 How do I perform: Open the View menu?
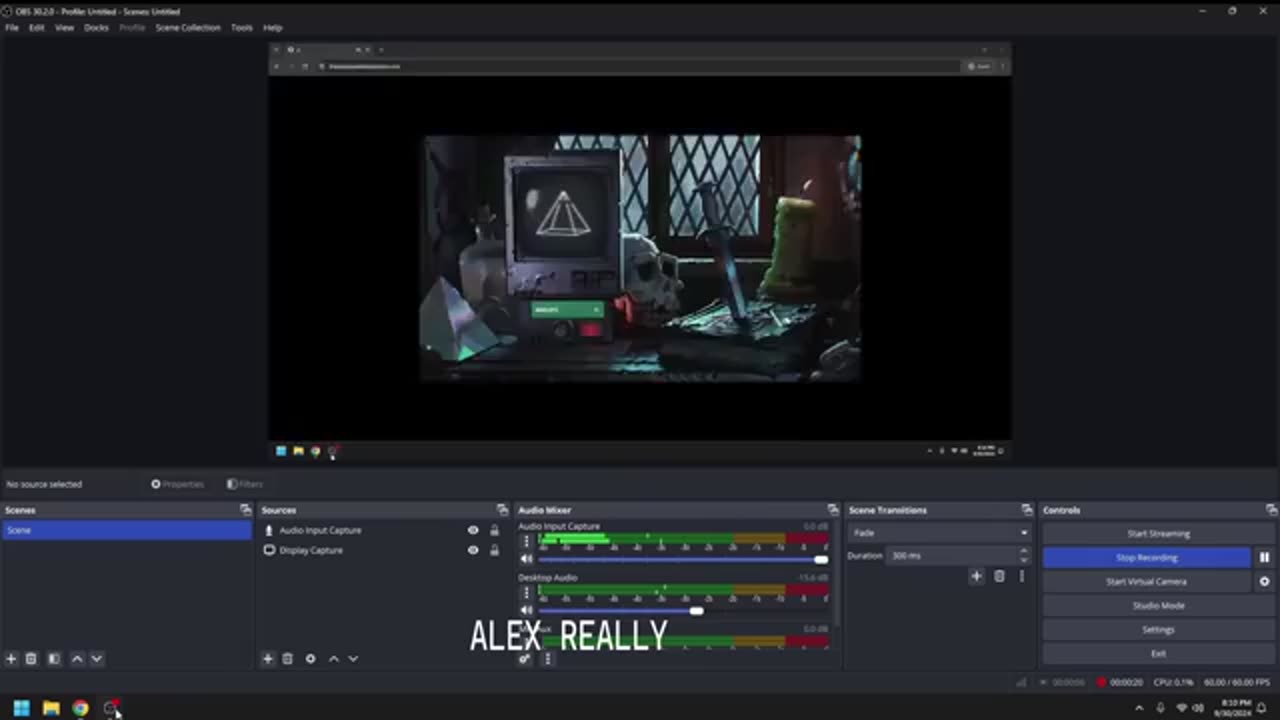coord(64,28)
